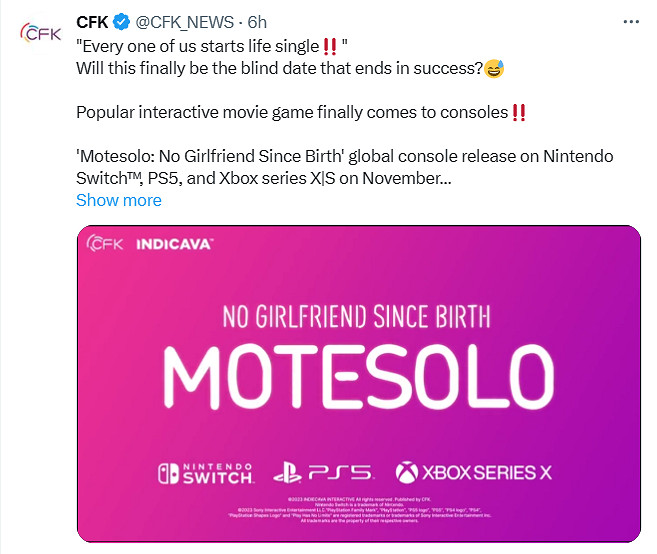Image resolution: width=657 pixels, height=554 pixels.
Task: Click the Nintendo Switch logo in image
Action: (204, 471)
